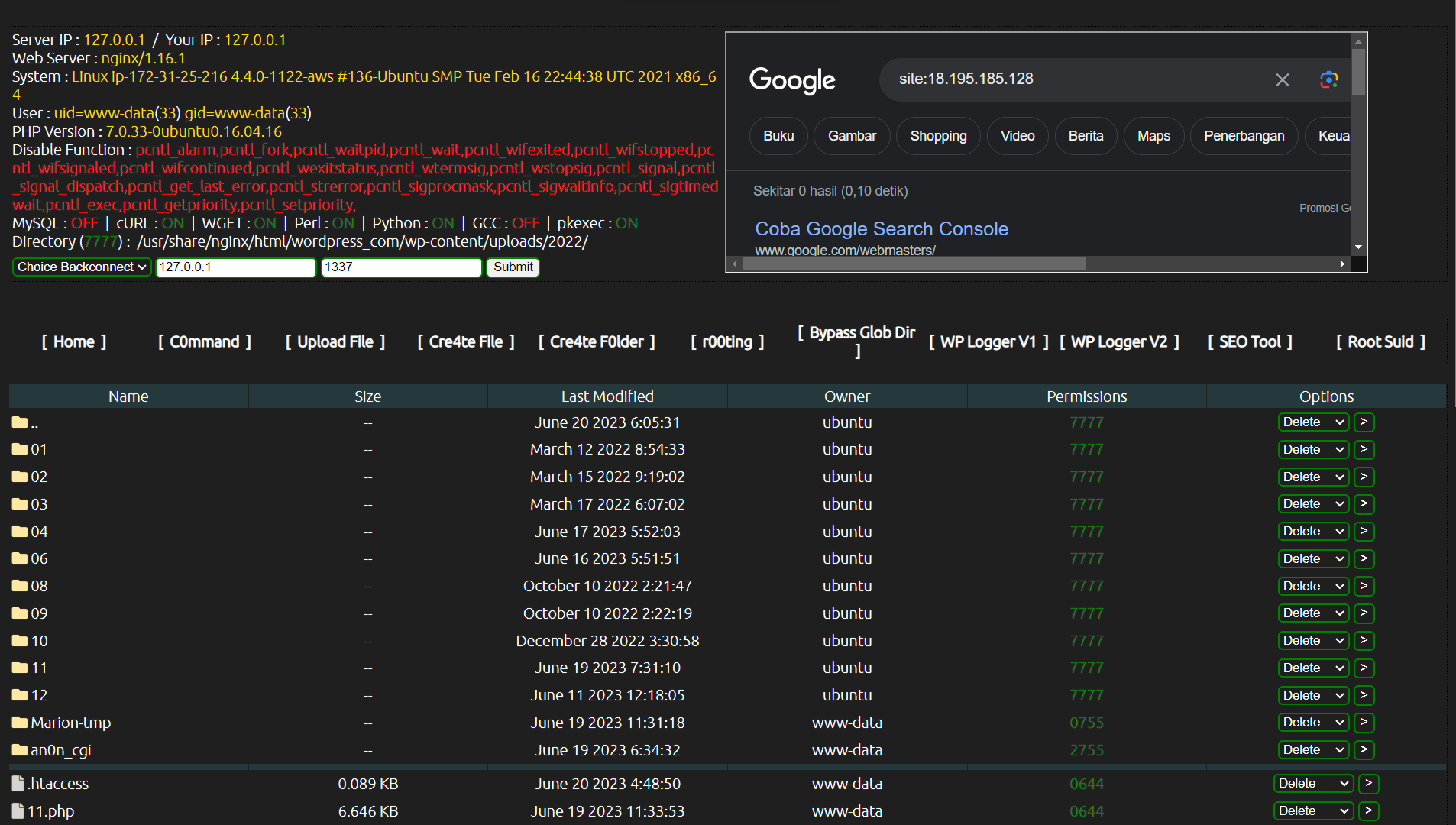Open Delete dropdown for folder 04
Image resolution: width=1456 pixels, height=825 pixels.
pyautogui.click(x=1313, y=532)
